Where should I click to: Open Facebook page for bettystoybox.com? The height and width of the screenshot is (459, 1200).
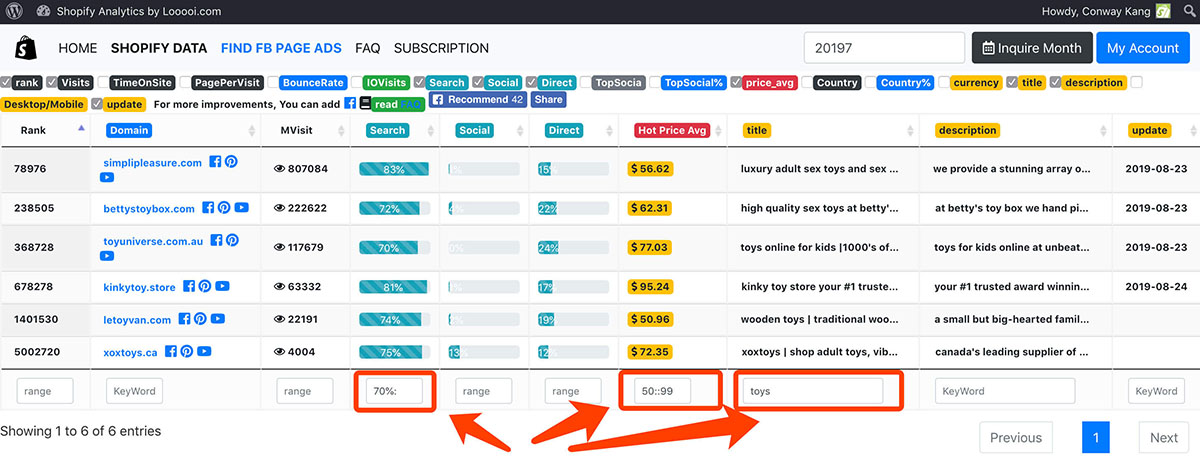(208, 208)
